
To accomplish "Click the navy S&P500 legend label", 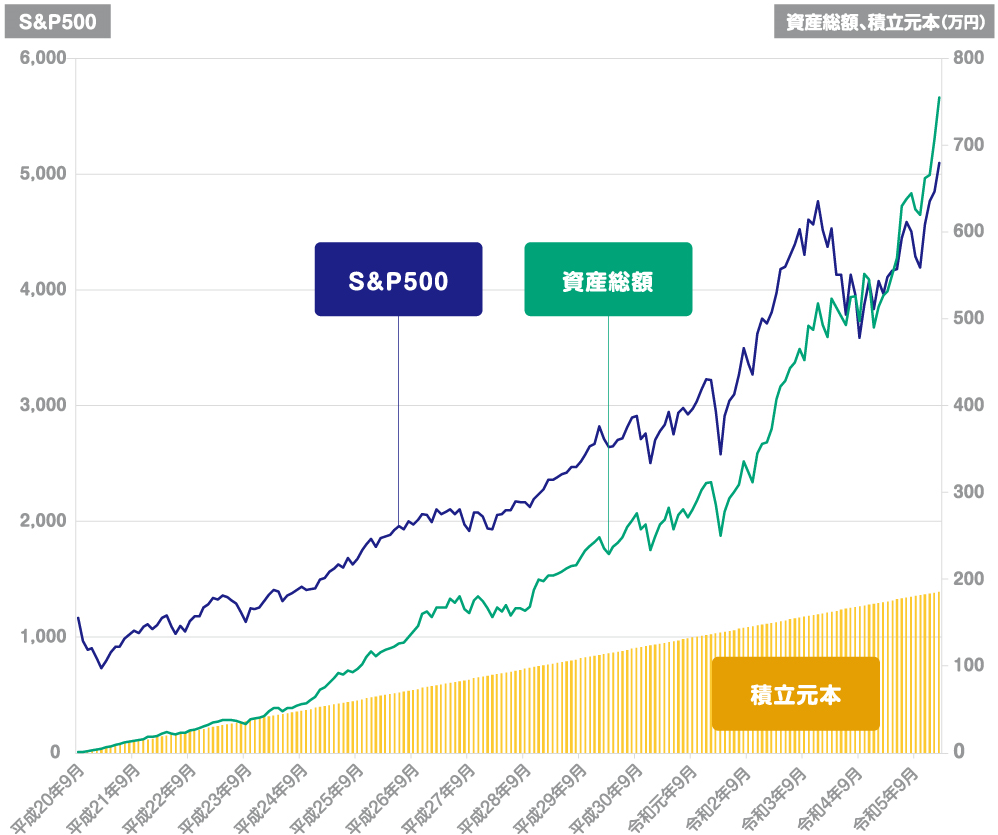I will click(x=398, y=280).
